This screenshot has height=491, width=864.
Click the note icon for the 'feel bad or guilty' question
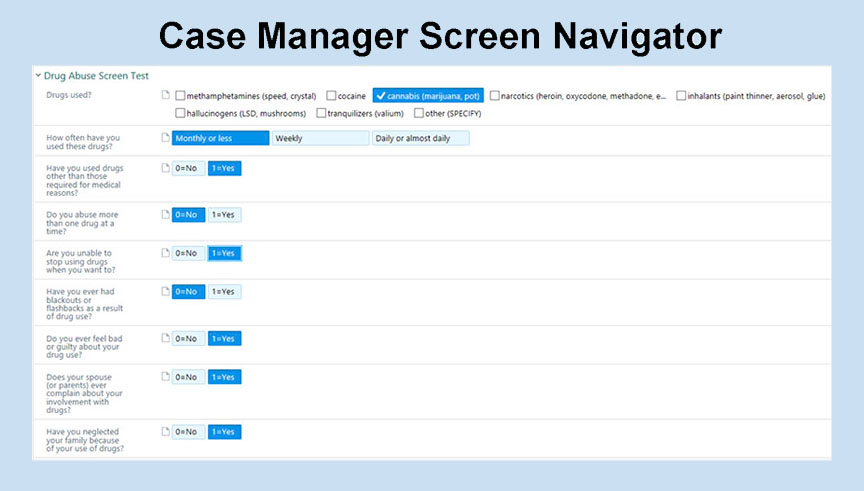[166, 338]
